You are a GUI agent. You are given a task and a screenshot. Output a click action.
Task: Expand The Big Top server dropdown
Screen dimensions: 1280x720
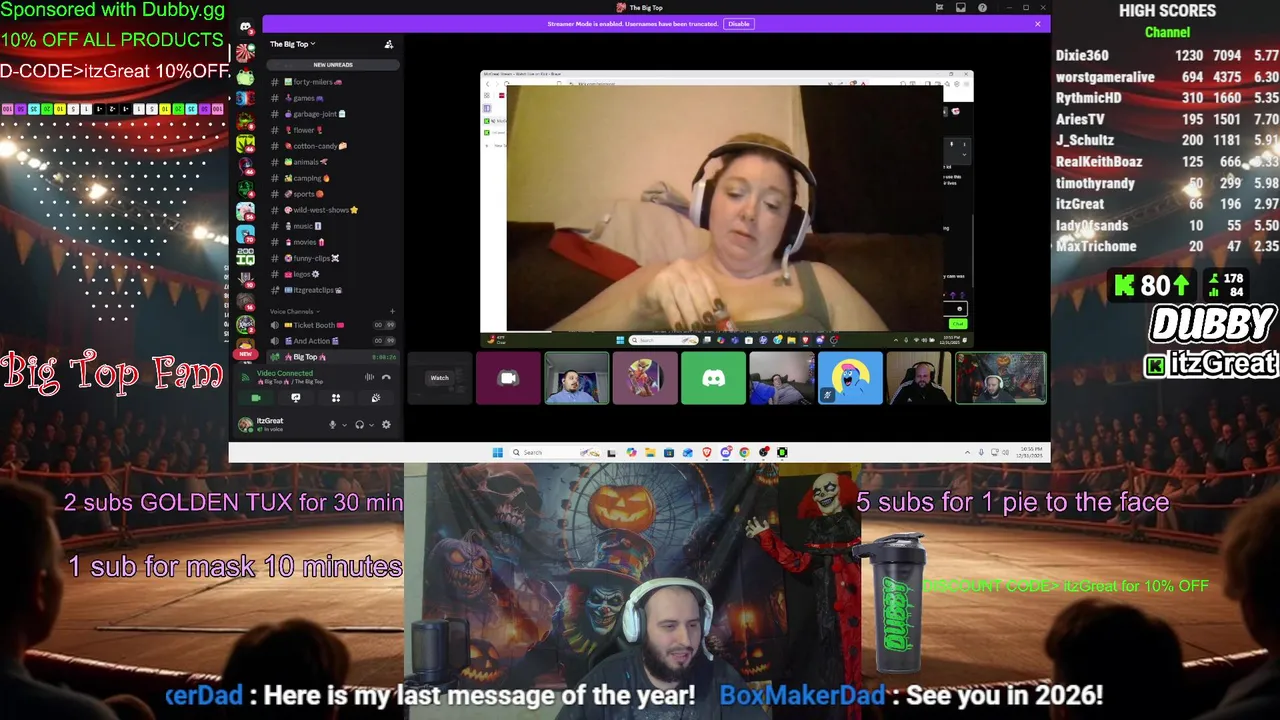(292, 44)
